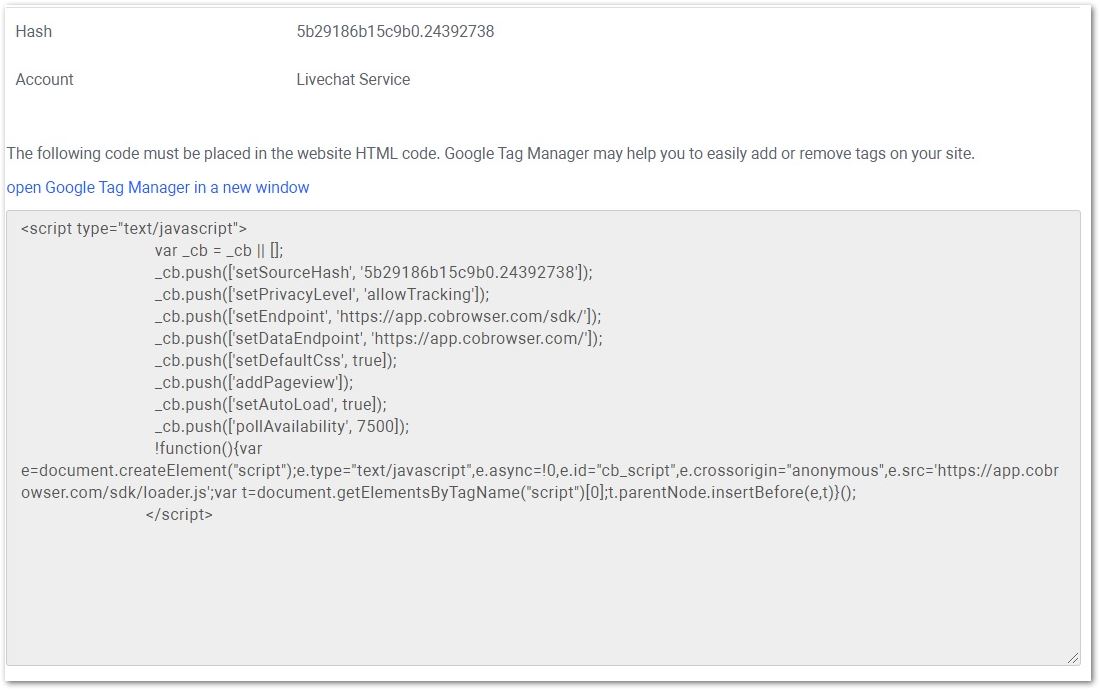Click the Account field label
The height and width of the screenshot is (690, 1100).
coord(44,80)
